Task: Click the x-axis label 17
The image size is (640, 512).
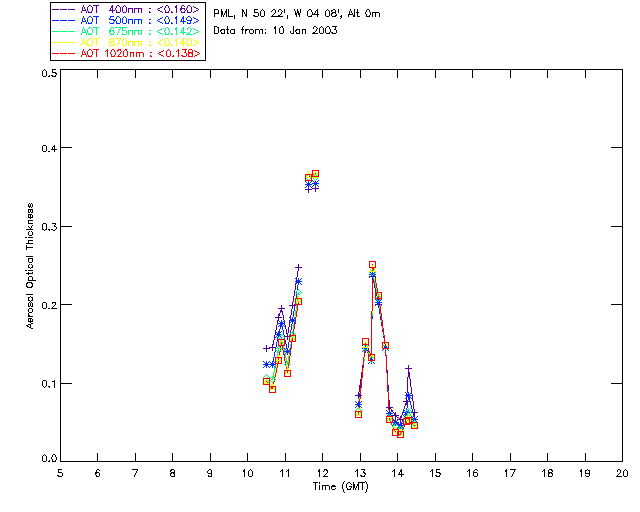Action: click(x=510, y=473)
